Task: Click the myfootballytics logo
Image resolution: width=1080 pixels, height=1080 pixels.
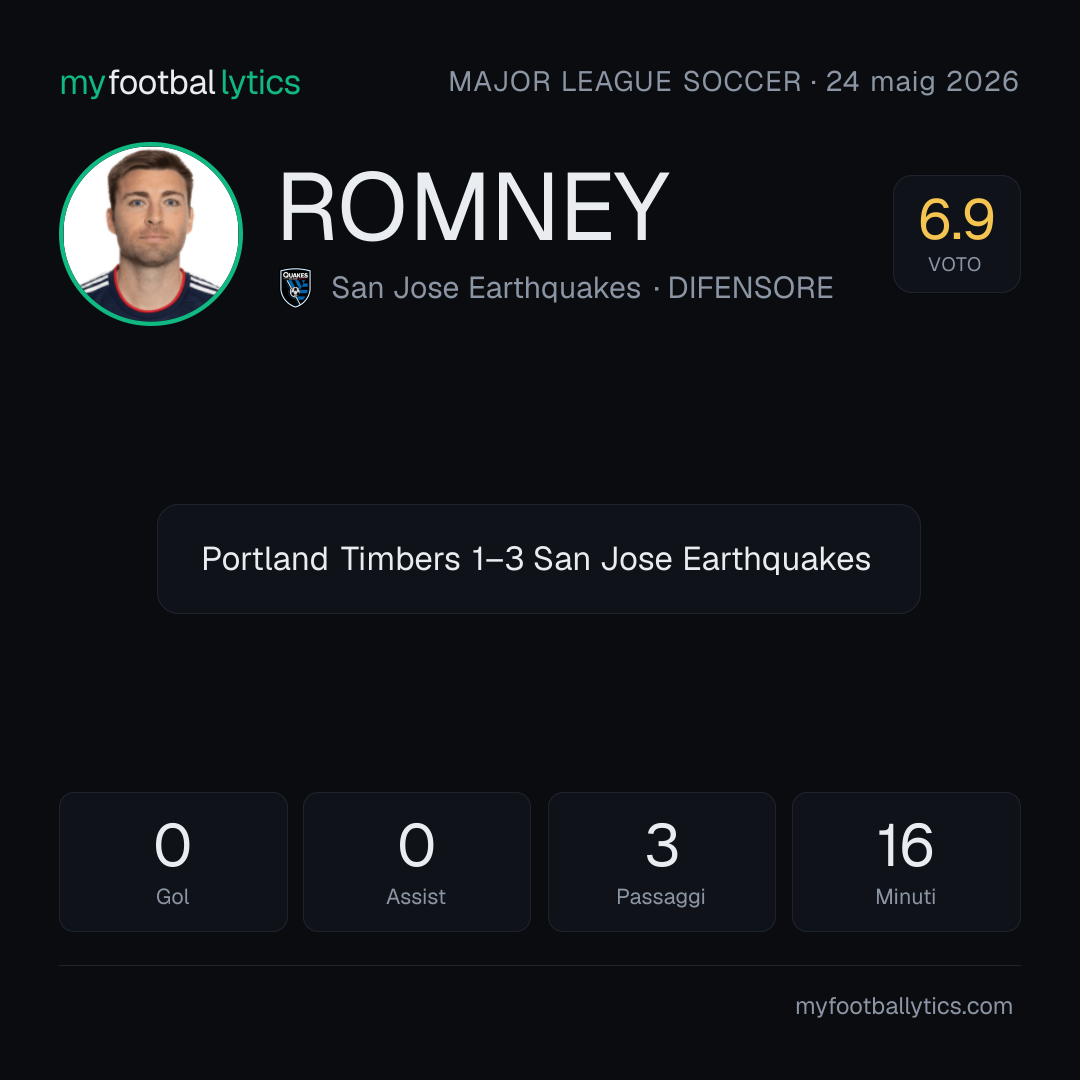Action: pos(180,83)
